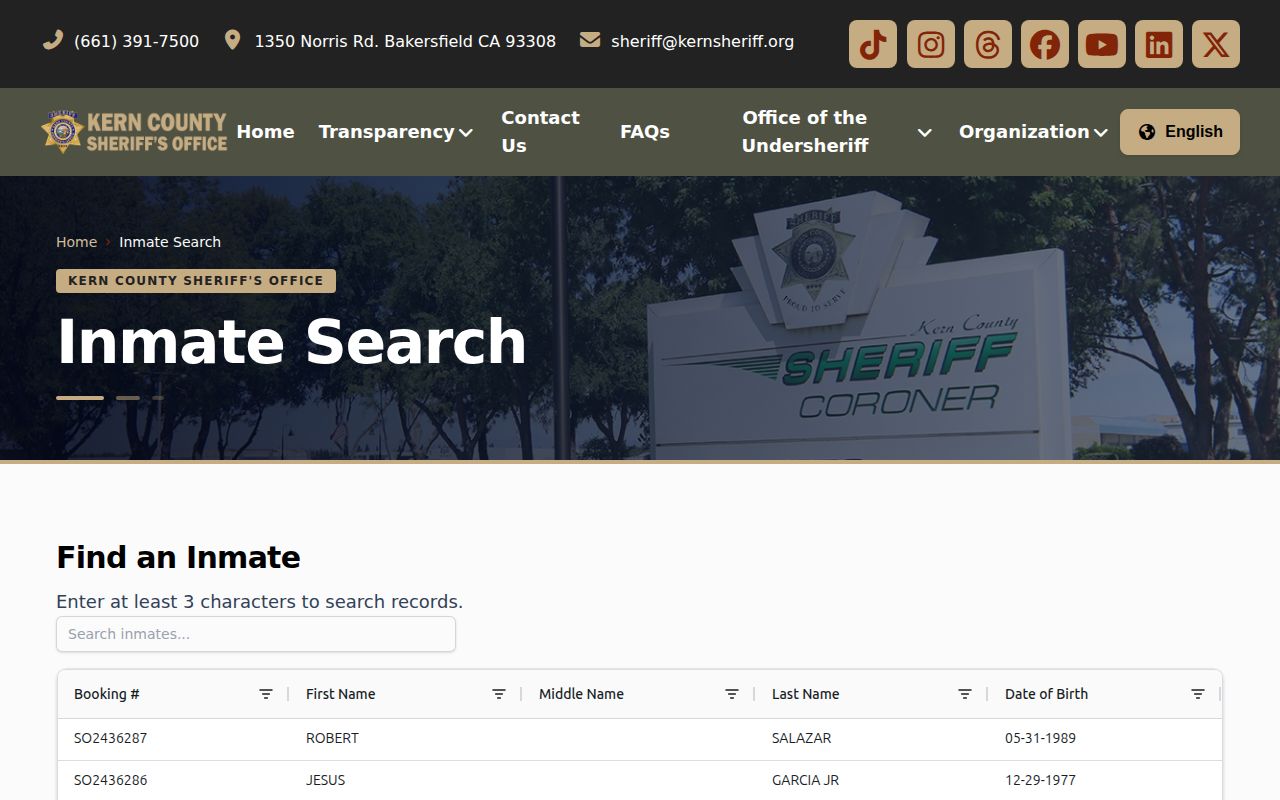Open the X (Twitter) icon
Image resolution: width=1280 pixels, height=800 pixels.
(1216, 44)
